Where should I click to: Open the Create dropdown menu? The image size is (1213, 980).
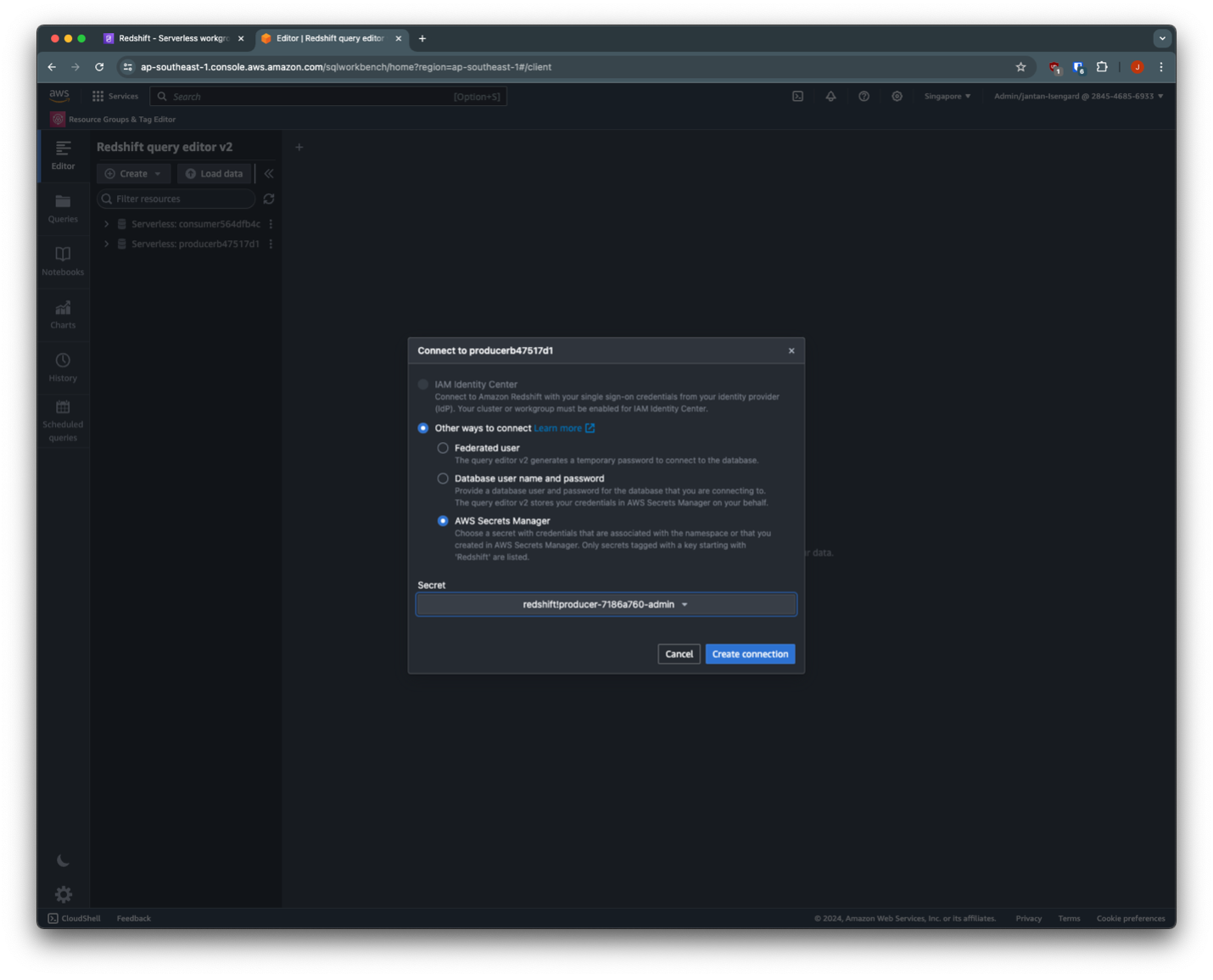pos(133,174)
